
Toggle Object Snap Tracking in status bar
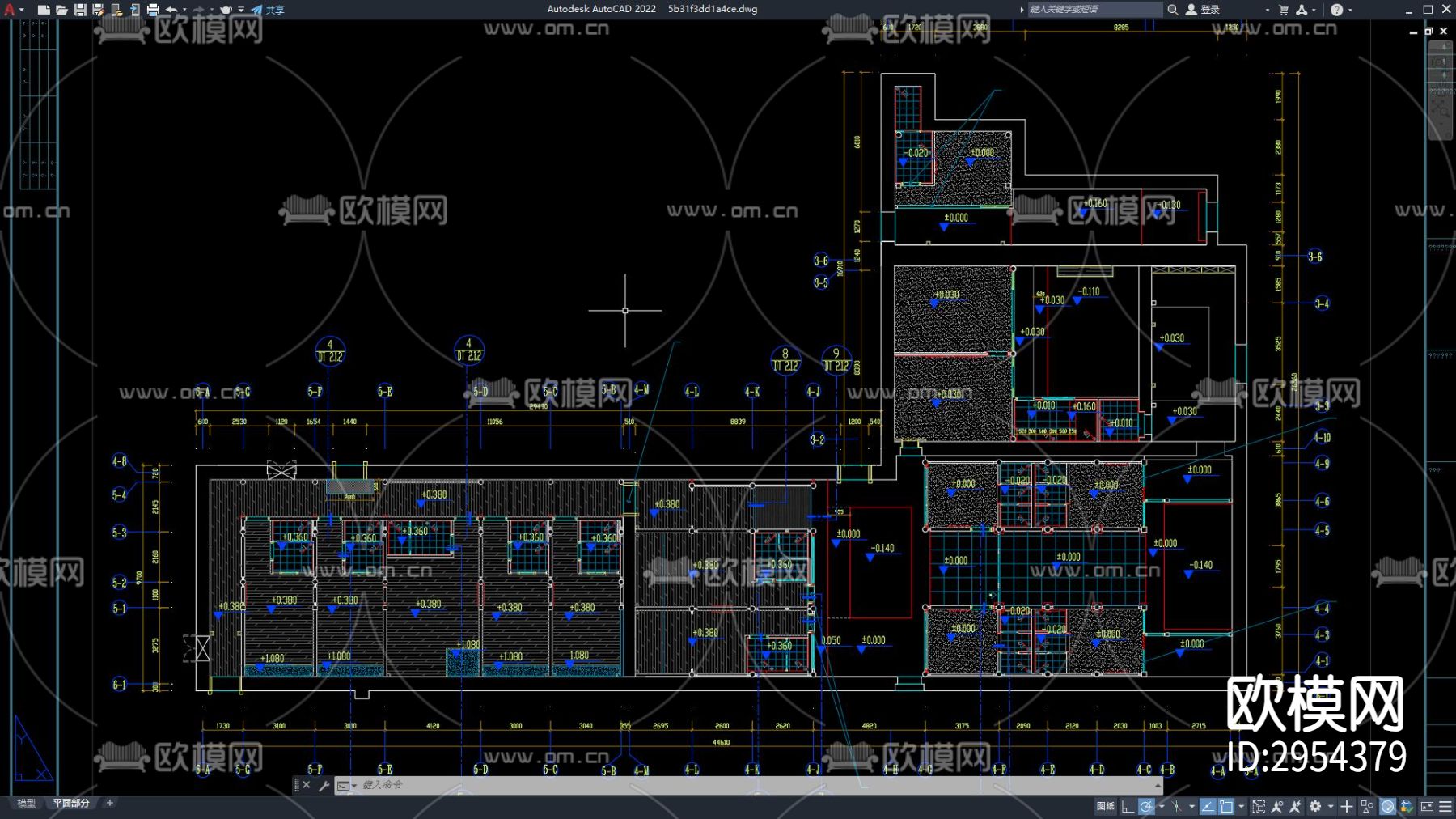tap(1208, 806)
